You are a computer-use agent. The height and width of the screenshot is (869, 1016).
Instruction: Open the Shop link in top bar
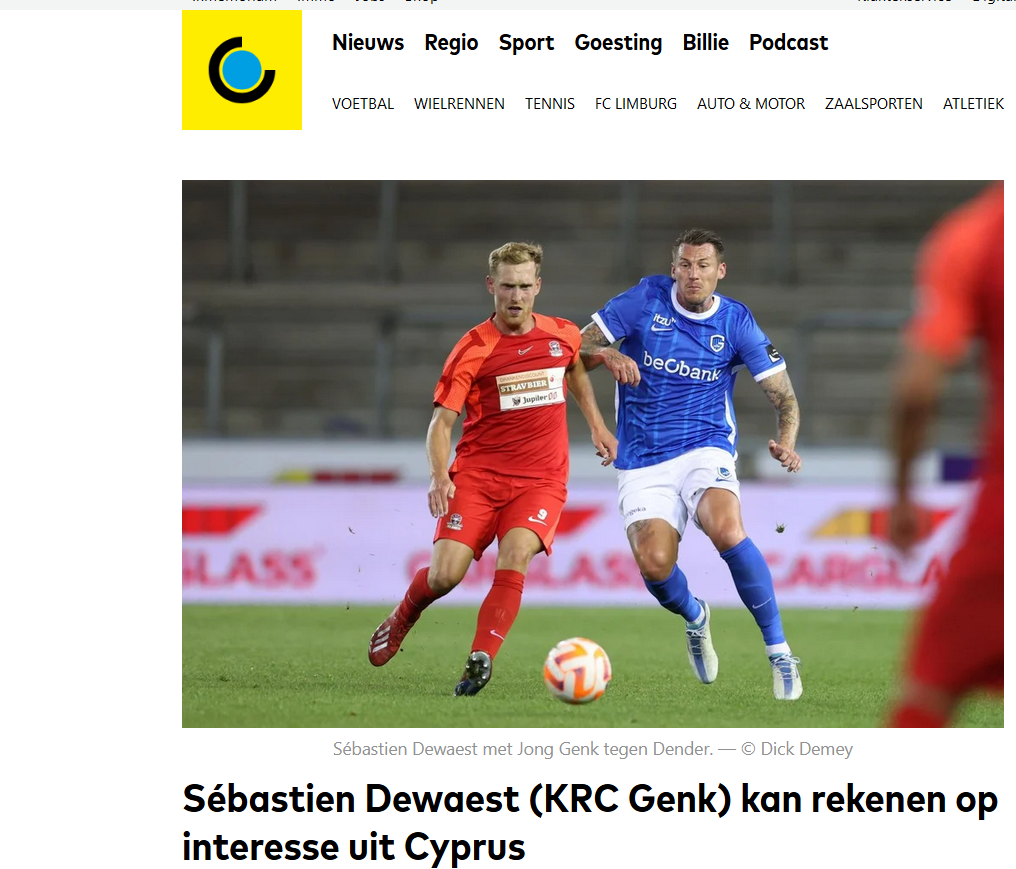coord(421,1)
